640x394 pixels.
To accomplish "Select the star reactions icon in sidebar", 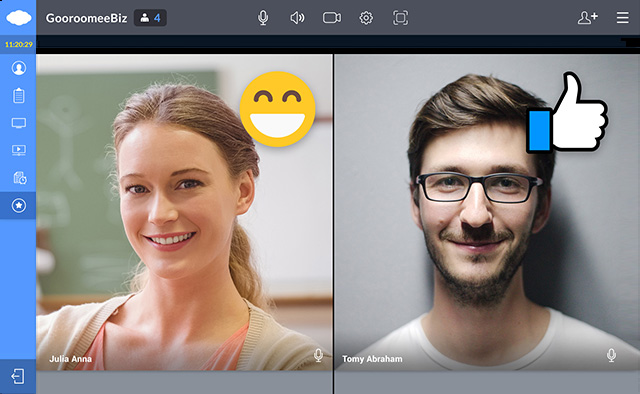I will (18, 205).
